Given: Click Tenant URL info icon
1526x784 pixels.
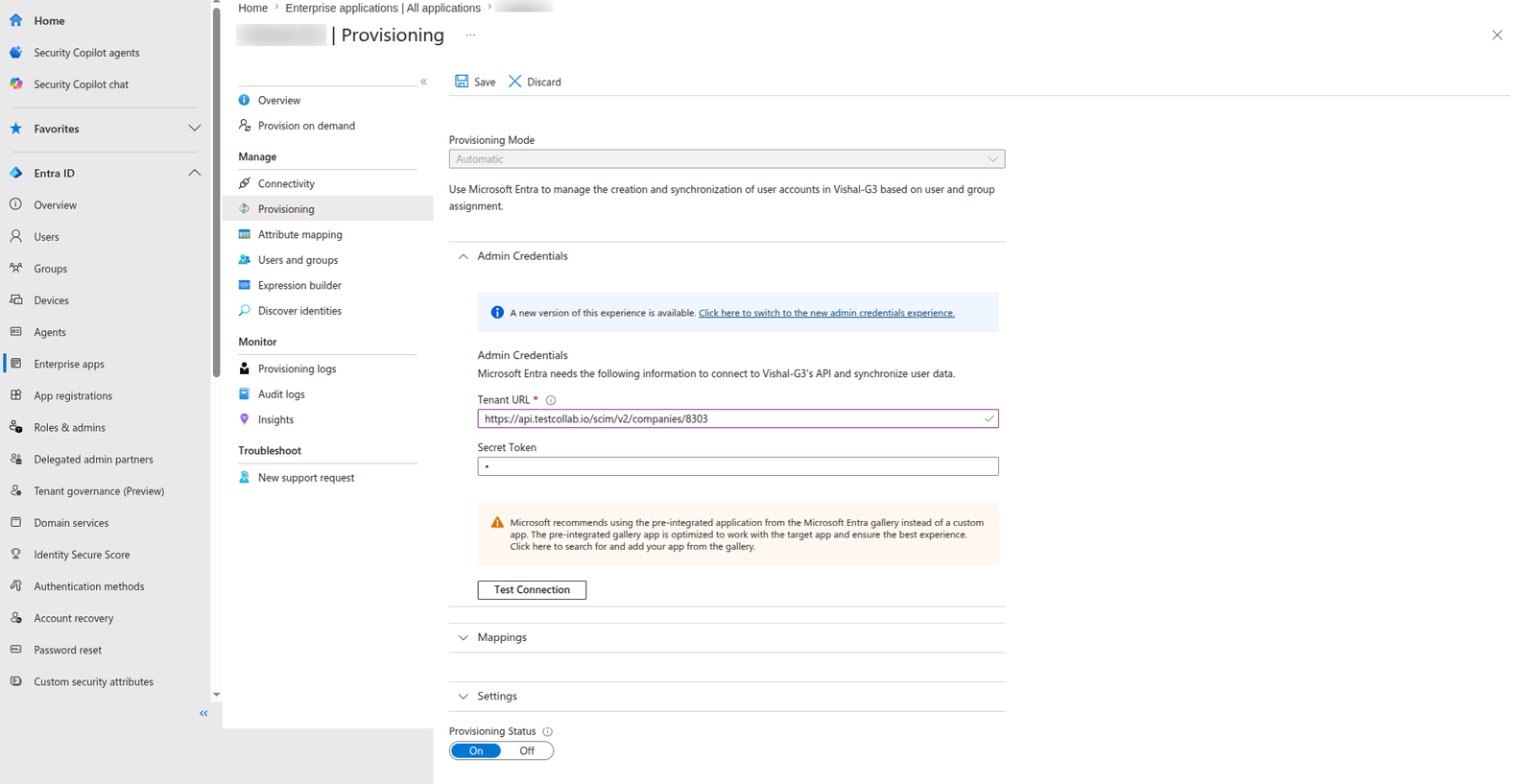Looking at the screenshot, I should tap(551, 400).
